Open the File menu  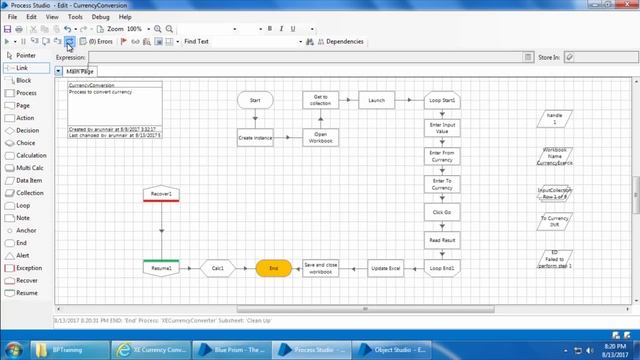12,17
